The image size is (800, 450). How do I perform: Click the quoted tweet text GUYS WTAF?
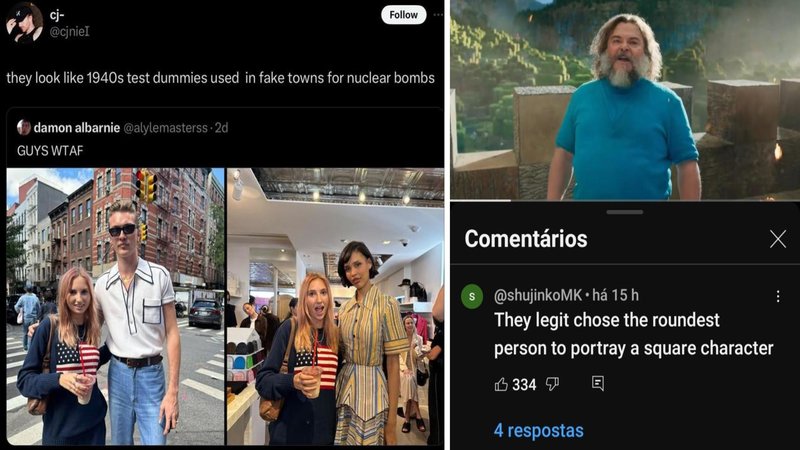(x=50, y=151)
